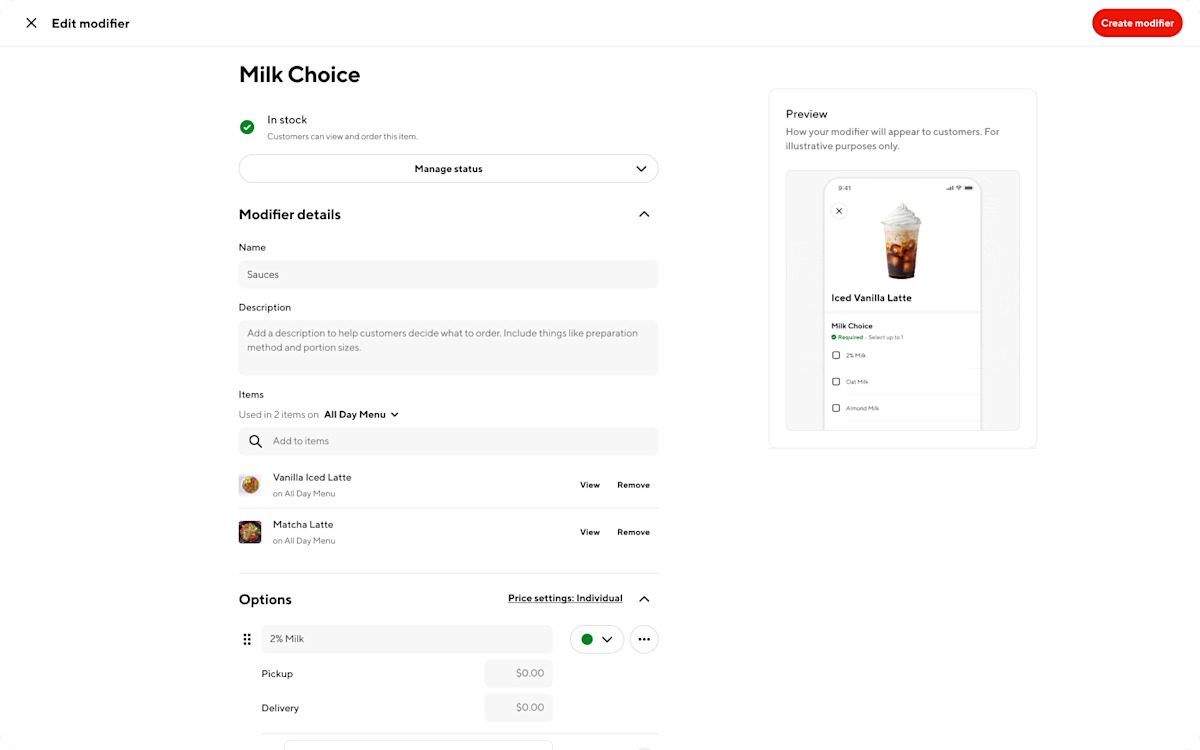The height and width of the screenshot is (750, 1200).
Task: Click the Description text area
Action: [448, 347]
